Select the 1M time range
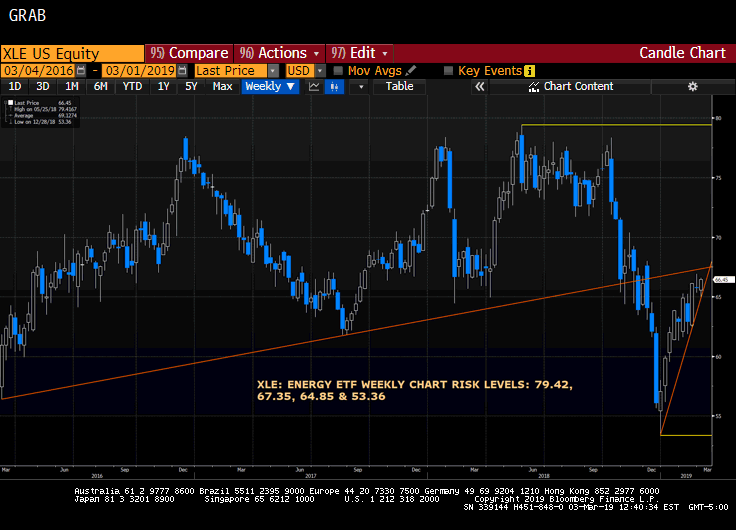Viewport: 736px width, 530px height. (71, 86)
